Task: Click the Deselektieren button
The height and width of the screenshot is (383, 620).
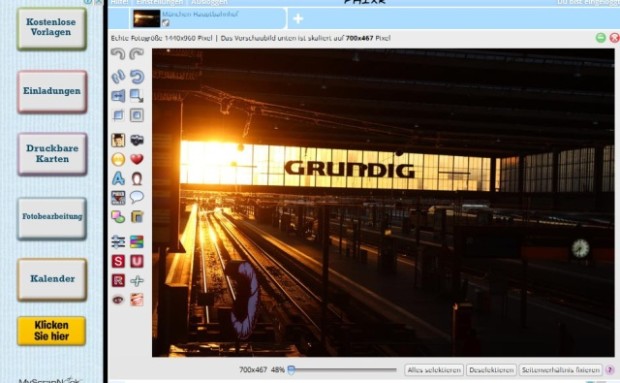Action: click(491, 370)
